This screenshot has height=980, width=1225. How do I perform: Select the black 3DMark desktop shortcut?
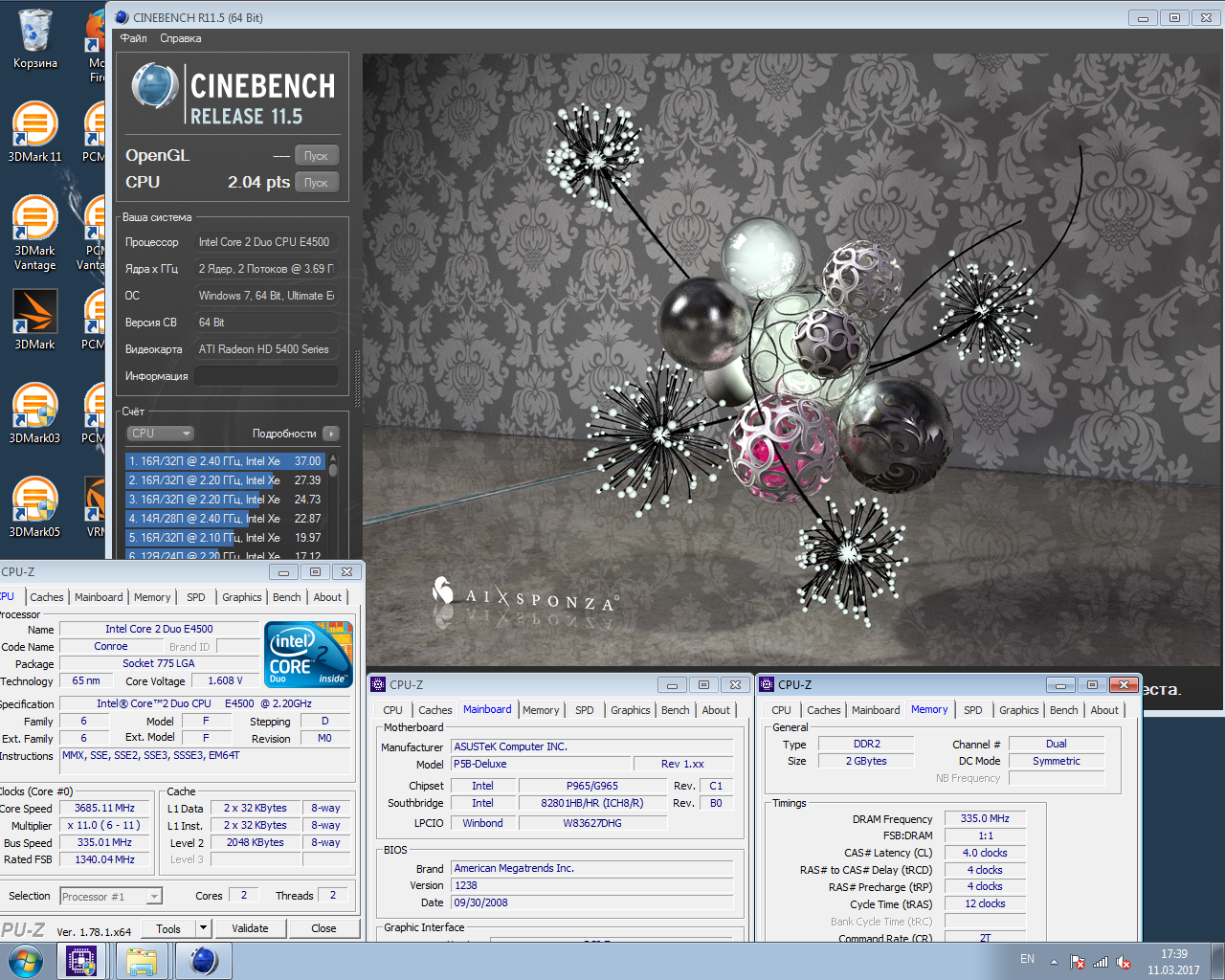(x=35, y=320)
